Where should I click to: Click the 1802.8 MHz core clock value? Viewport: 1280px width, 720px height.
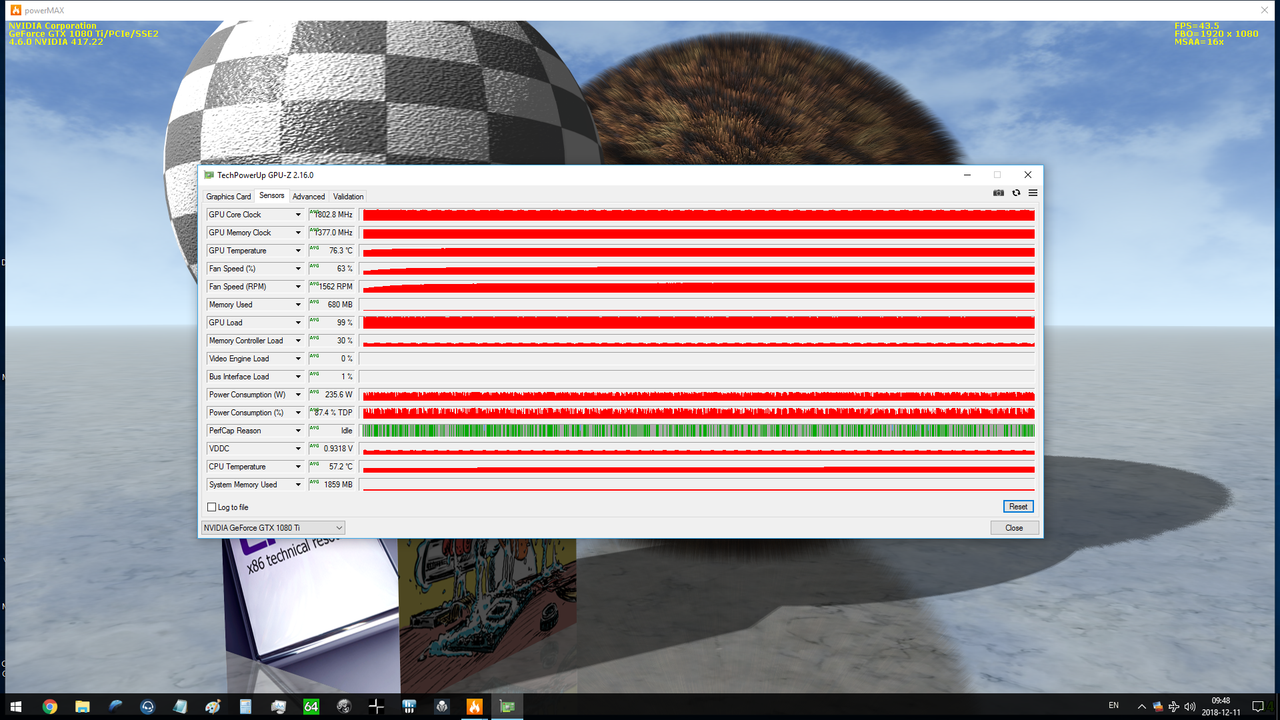[332, 215]
